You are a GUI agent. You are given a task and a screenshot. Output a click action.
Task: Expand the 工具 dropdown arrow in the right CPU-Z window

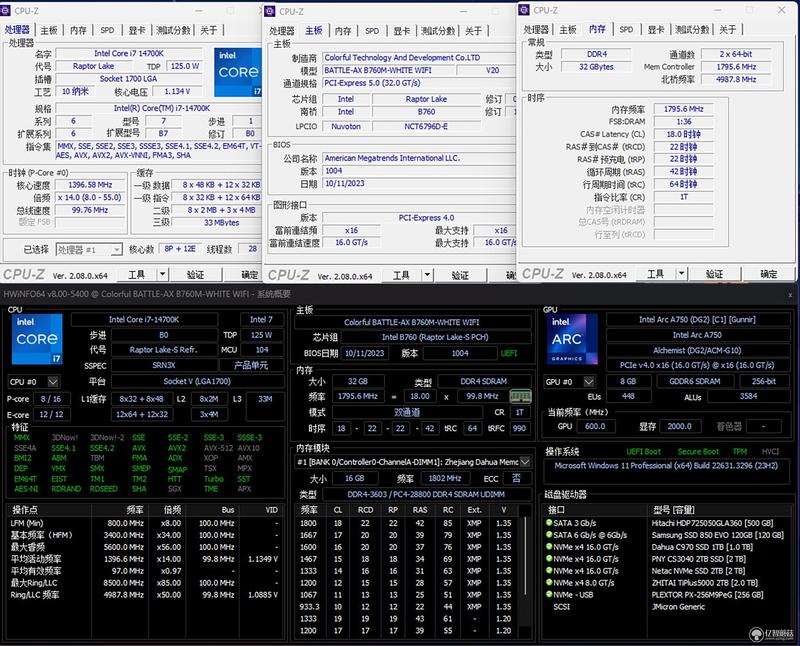(x=681, y=274)
